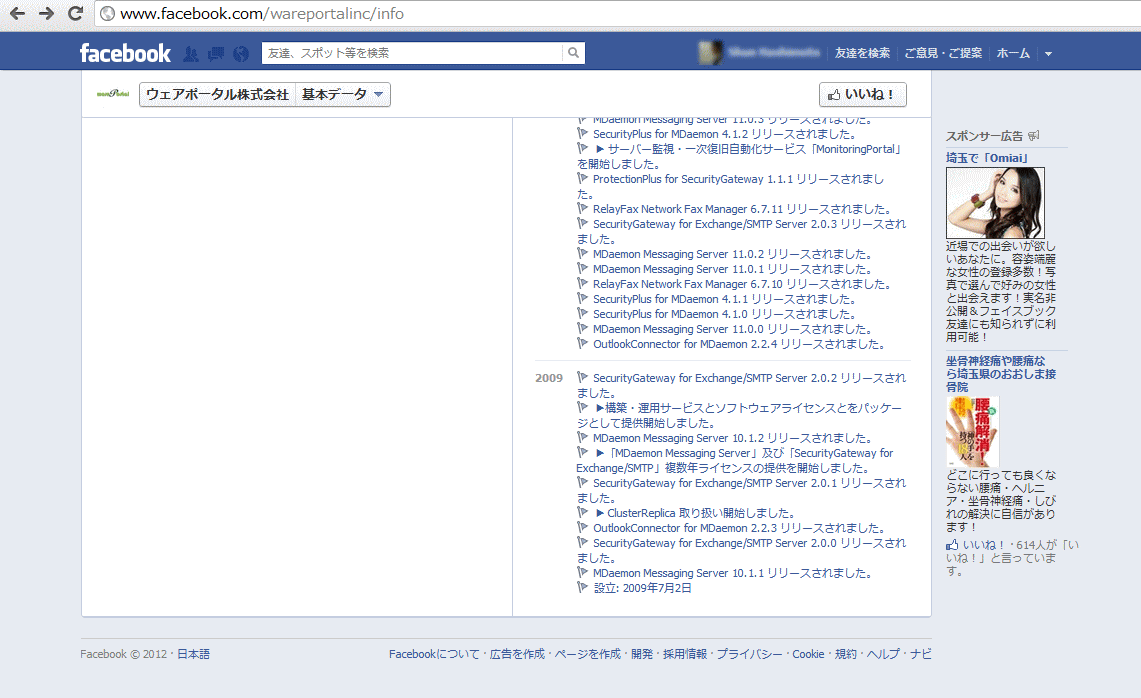Click the flag icon beside 設立: 2009年7月2日

[582, 587]
